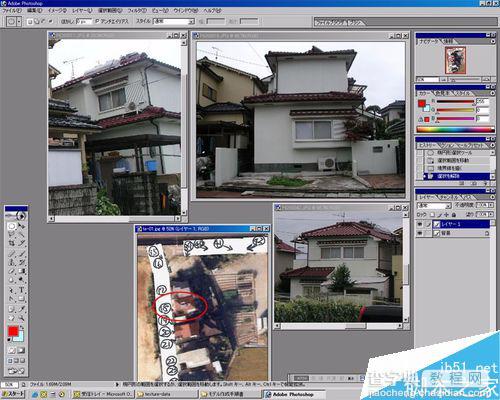
Task: Select the Pen tool
Action: (12, 299)
